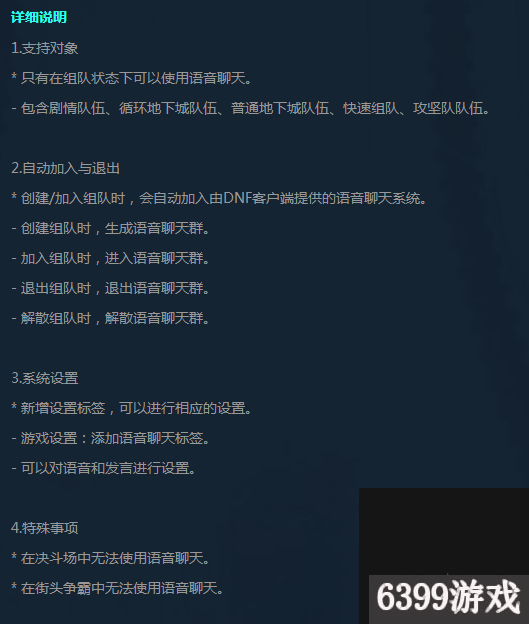This screenshot has width=529, height=624.
Task: Click the line 游戏设置：添加语音聊天标签
Action: [110, 438]
